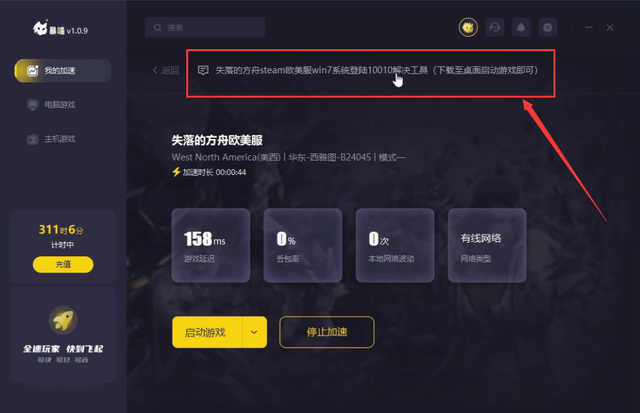Image resolution: width=640 pixels, height=413 pixels.
Task: Click the search input field
Action: click(205, 28)
